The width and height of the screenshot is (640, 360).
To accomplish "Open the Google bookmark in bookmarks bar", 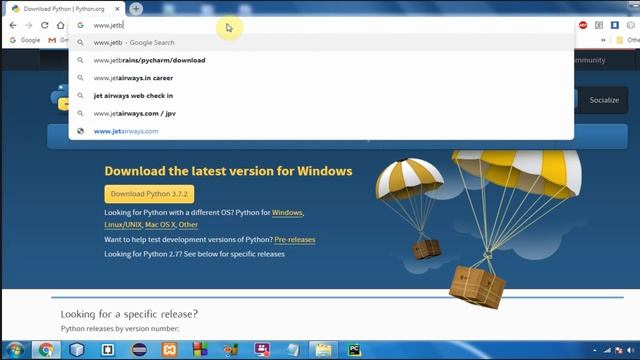I will click(x=25, y=40).
